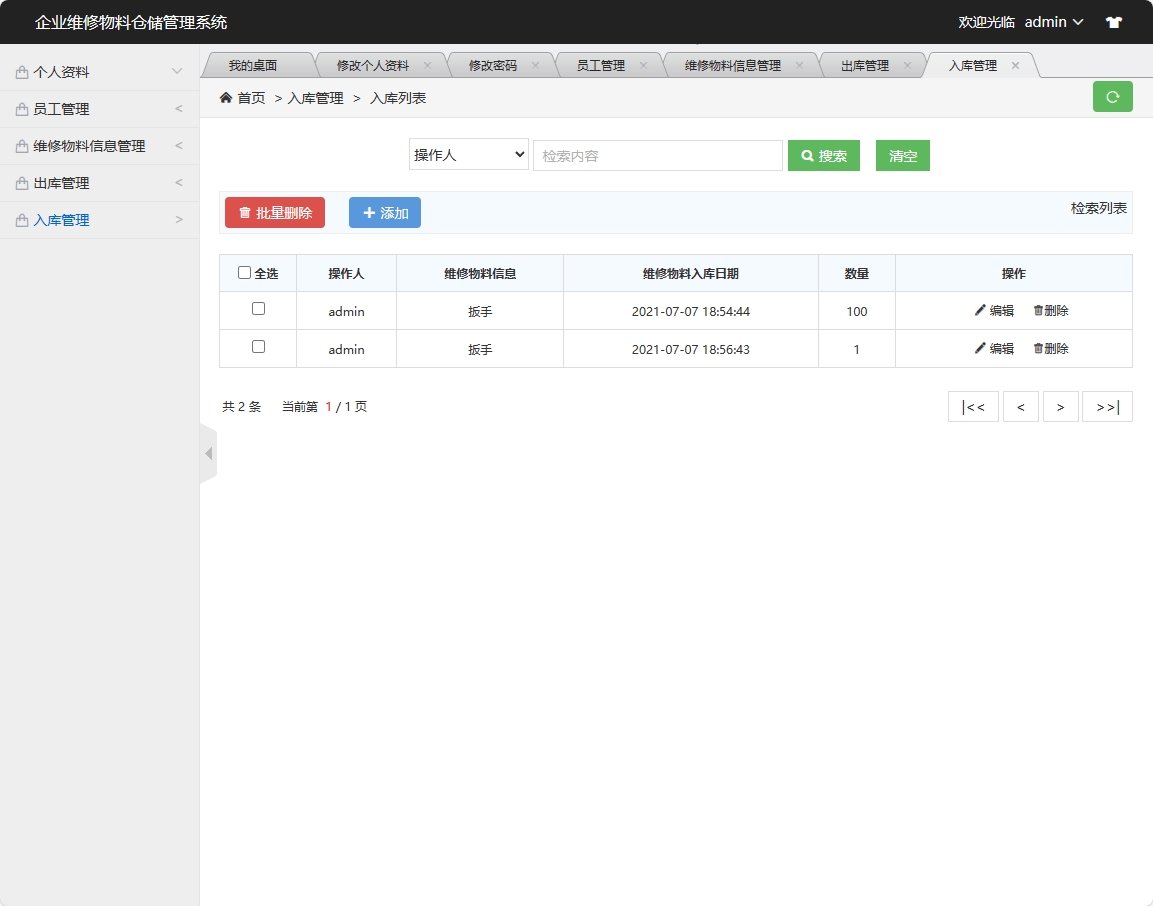This screenshot has width=1153, height=906.
Task: Open the 操作人 dropdown selector
Action: click(x=468, y=154)
